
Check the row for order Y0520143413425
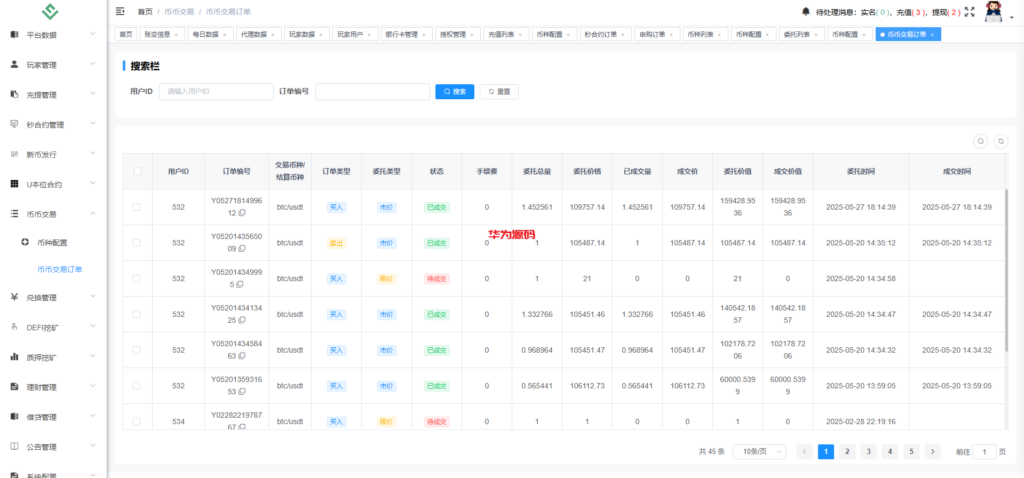(x=136, y=314)
